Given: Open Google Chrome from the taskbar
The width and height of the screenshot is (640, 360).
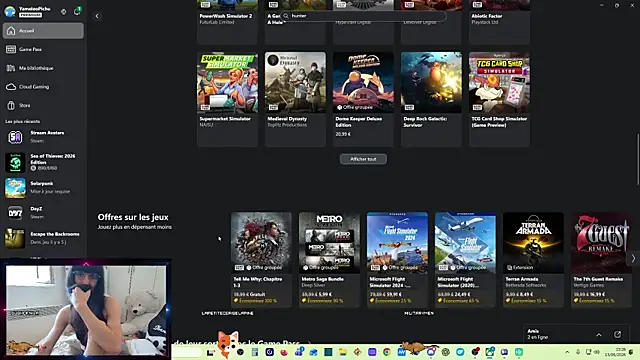Looking at the screenshot, I should tap(387, 352).
